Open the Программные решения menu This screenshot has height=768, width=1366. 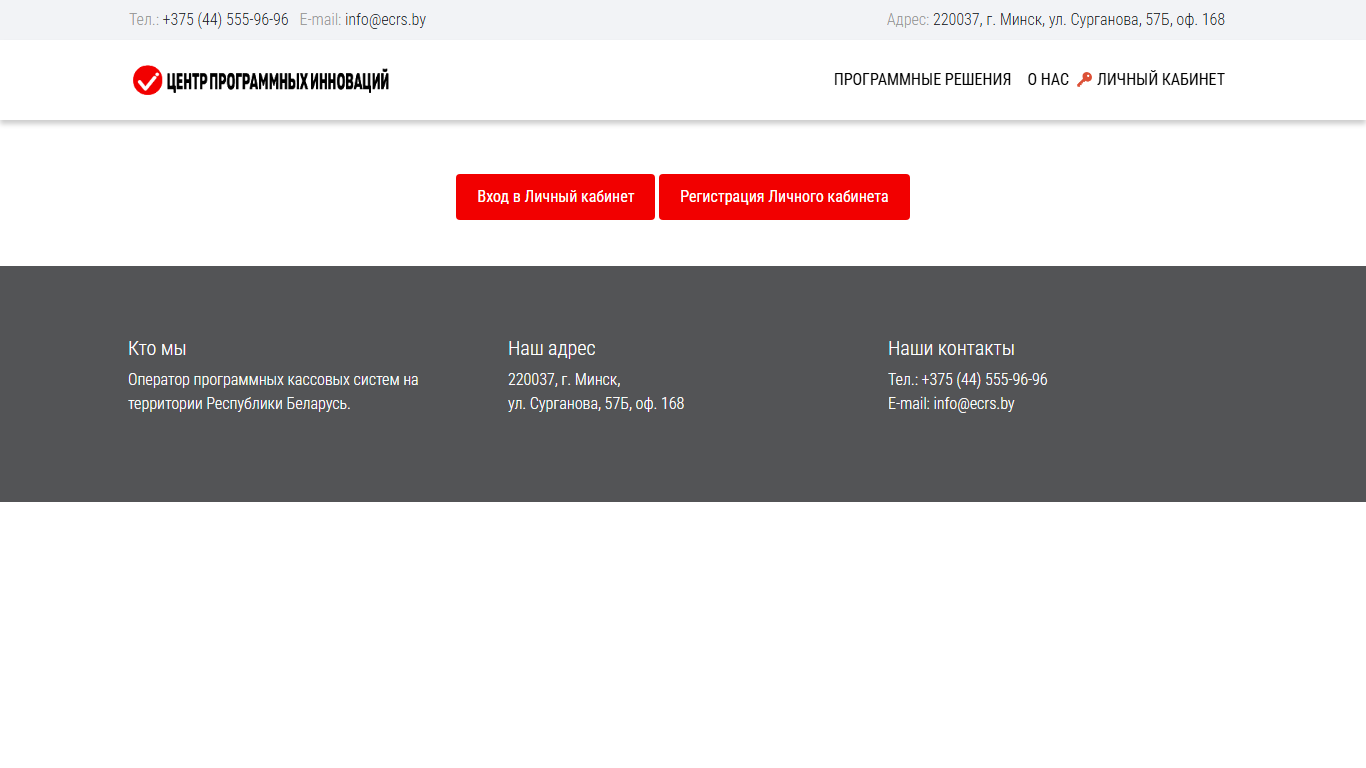tap(922, 80)
